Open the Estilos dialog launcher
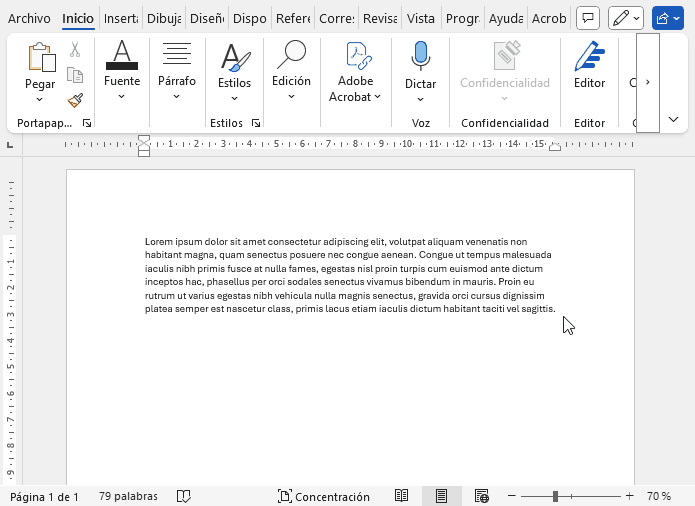The height and width of the screenshot is (506, 695). click(x=256, y=123)
